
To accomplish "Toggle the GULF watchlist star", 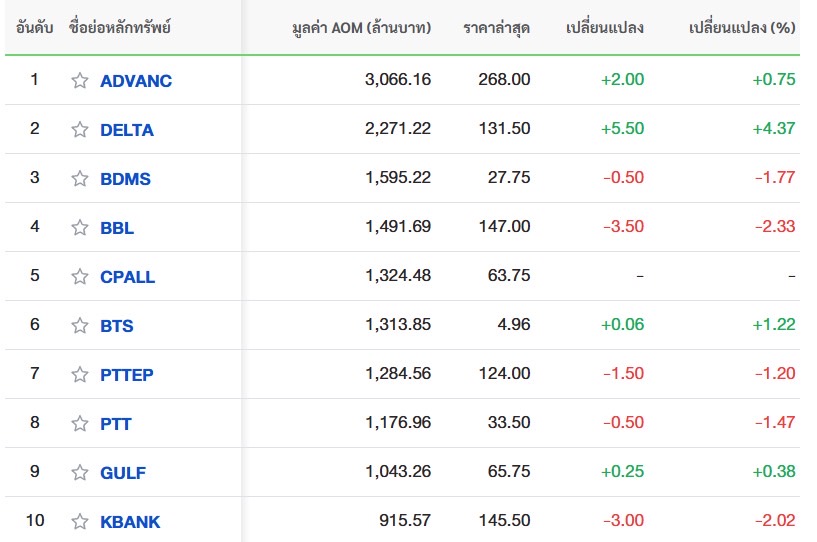I will pyautogui.click(x=80, y=473).
